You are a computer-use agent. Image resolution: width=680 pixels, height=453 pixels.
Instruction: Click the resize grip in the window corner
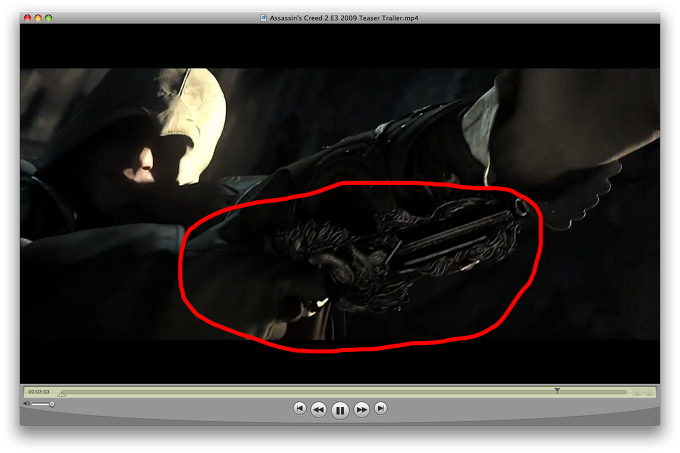(655, 420)
